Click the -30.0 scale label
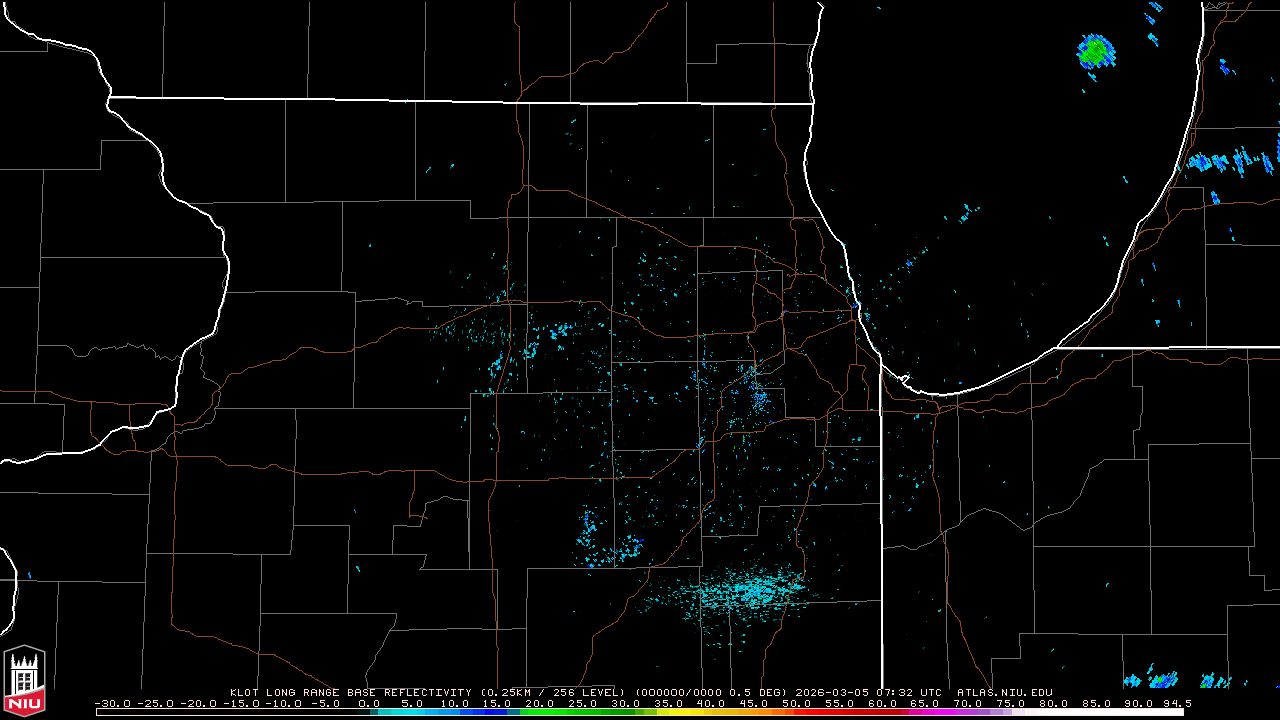 tap(112, 703)
